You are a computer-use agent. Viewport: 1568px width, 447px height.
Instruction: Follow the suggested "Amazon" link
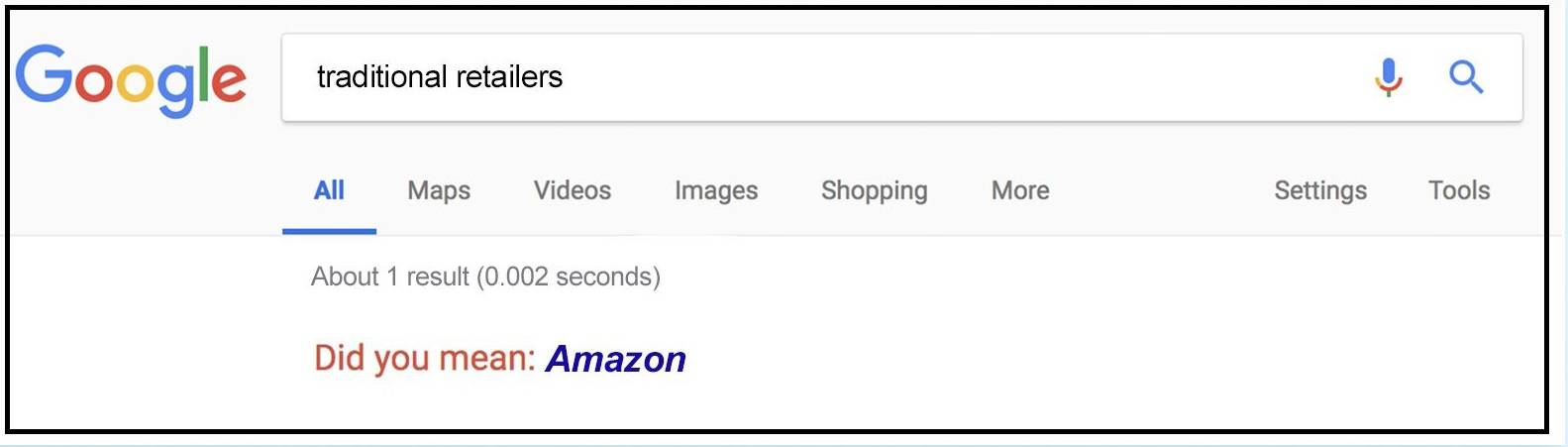(615, 359)
